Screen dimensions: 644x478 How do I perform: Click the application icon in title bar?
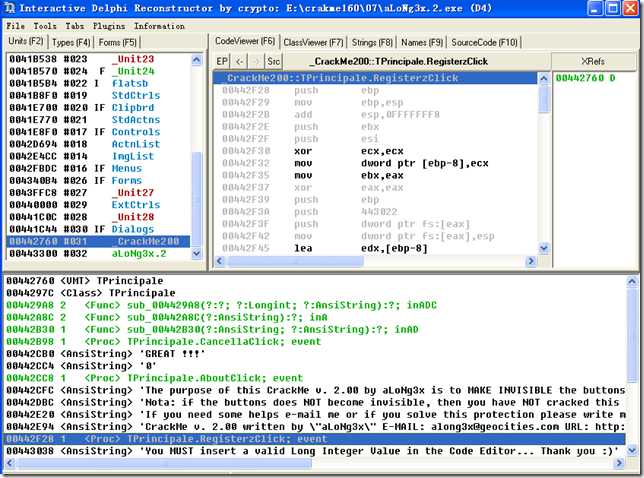coord(10,8)
